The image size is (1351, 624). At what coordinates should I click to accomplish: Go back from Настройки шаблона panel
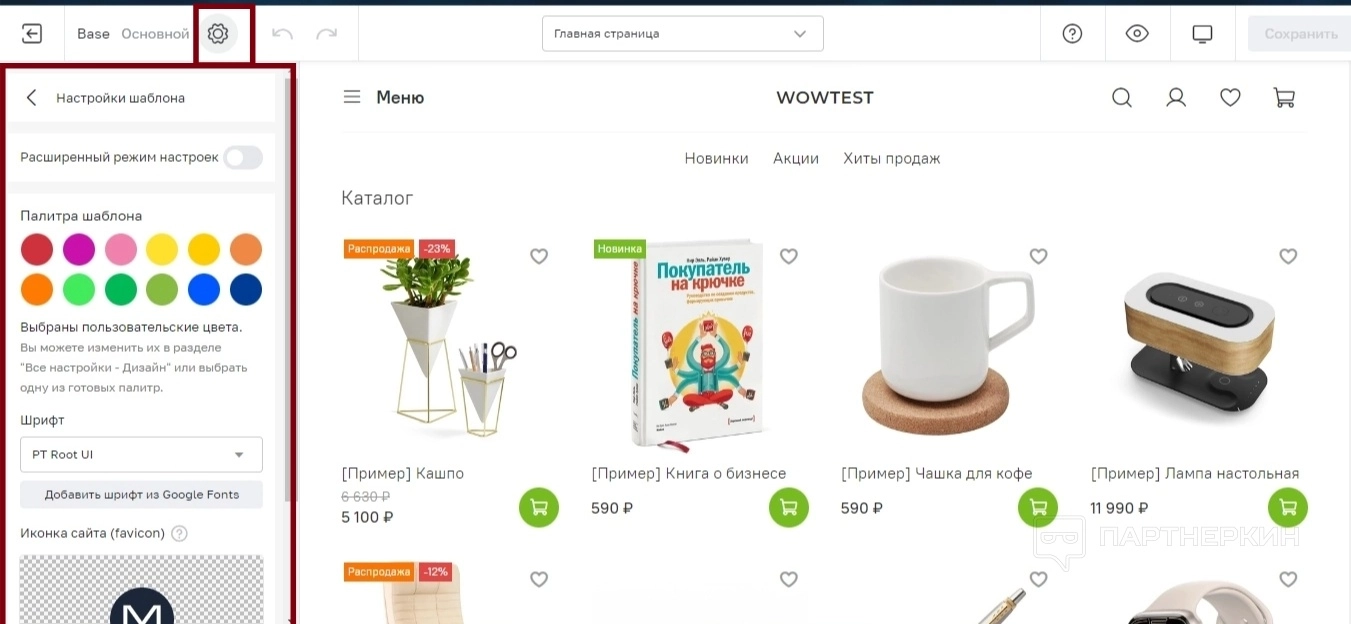tap(32, 97)
